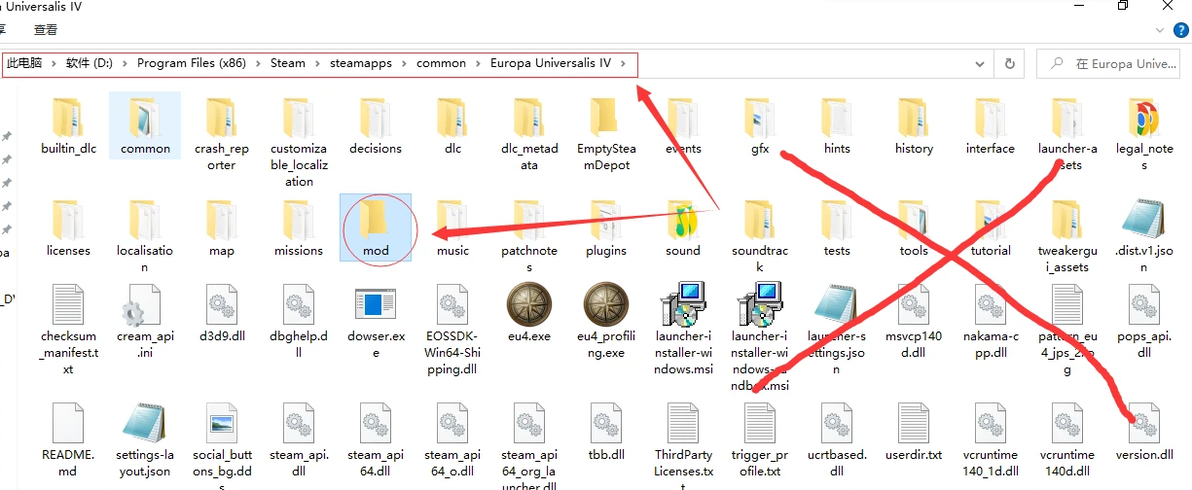Select the cream_api.ini settings file

(x=144, y=321)
